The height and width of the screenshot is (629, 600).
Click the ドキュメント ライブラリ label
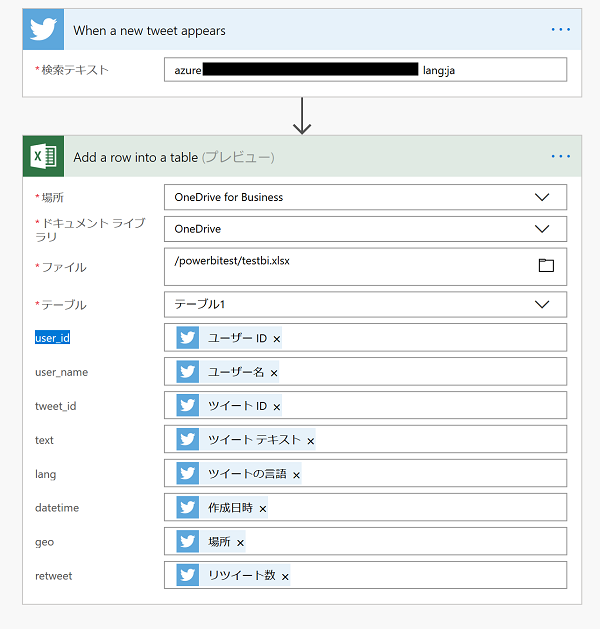90,230
